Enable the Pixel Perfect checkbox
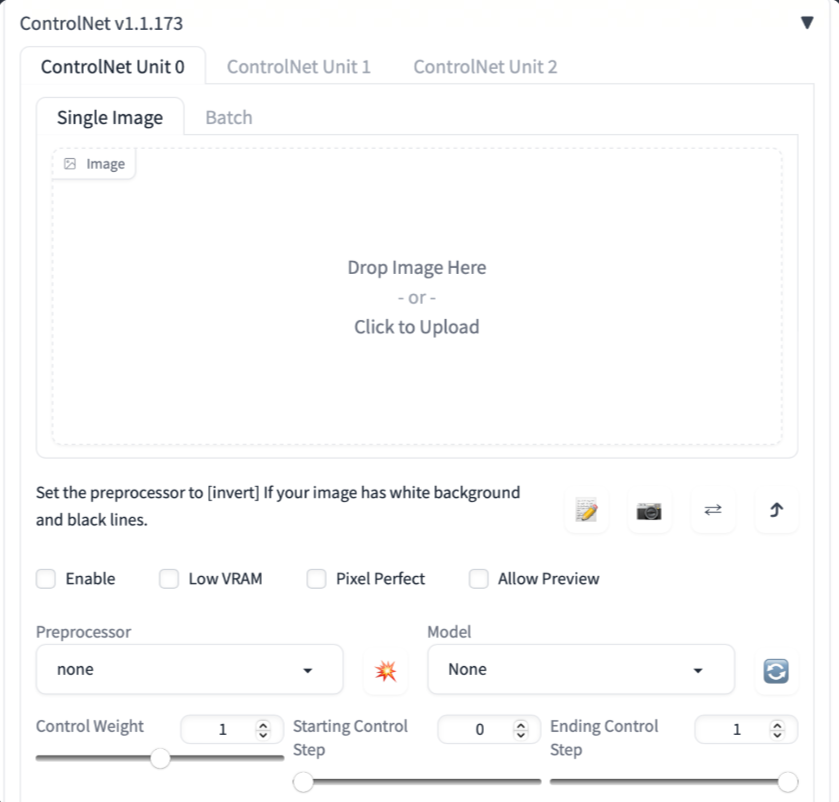The image size is (839, 802). [x=316, y=578]
